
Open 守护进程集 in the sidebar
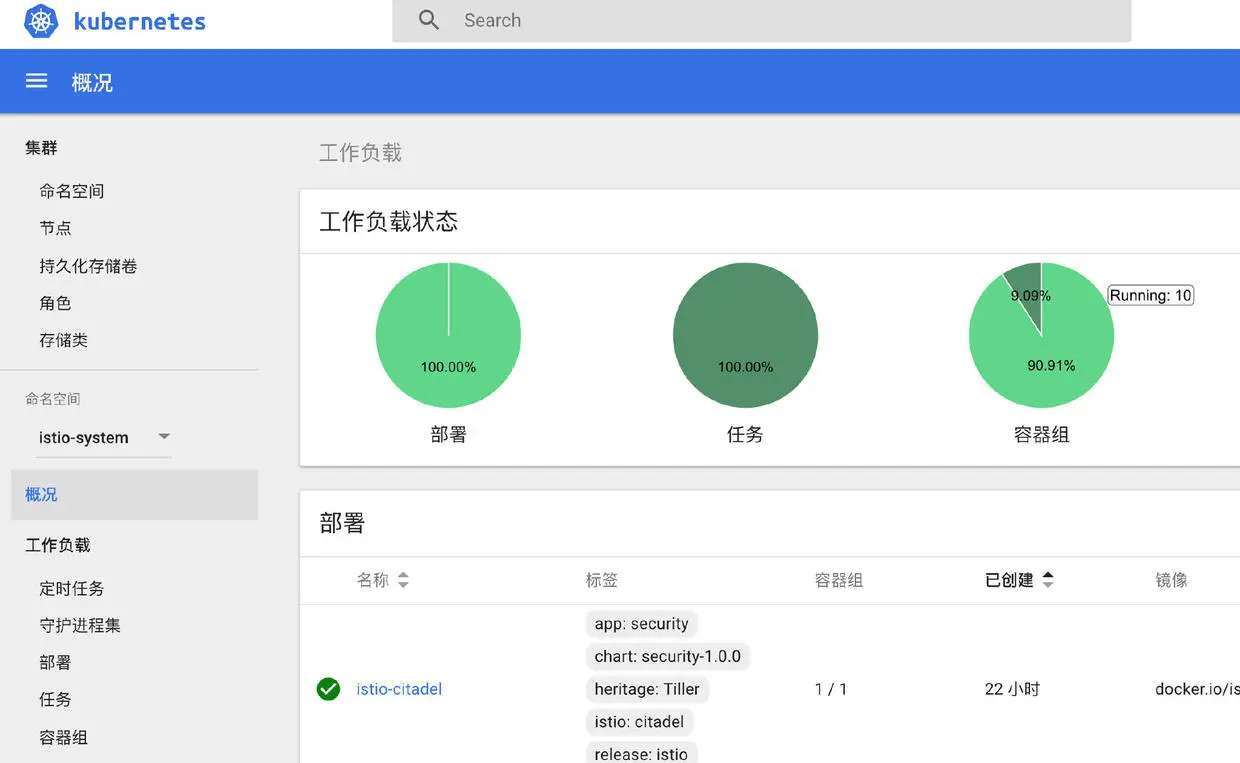pyautogui.click(x=80, y=625)
